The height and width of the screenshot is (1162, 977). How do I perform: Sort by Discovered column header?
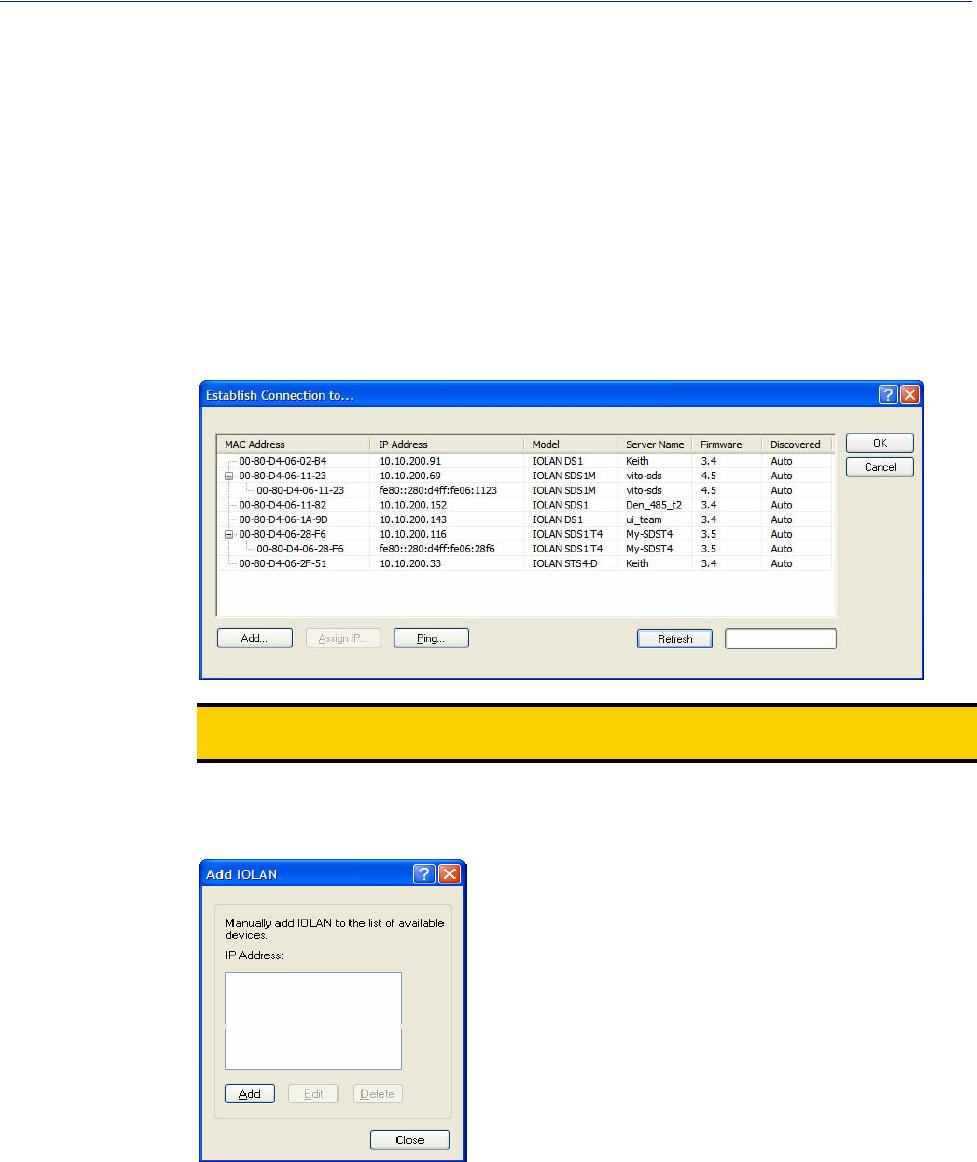(797, 445)
